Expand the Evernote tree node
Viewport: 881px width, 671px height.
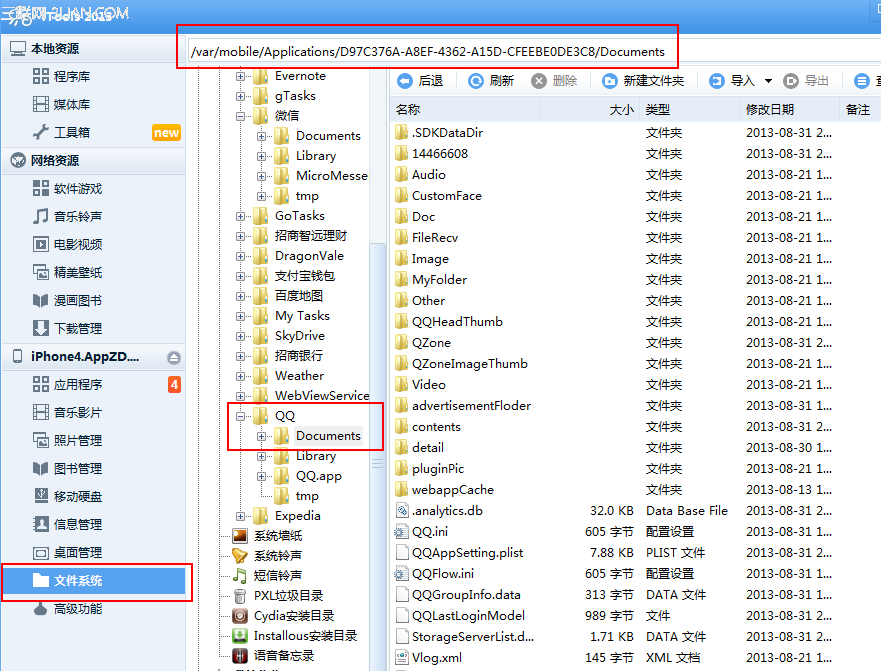point(240,76)
